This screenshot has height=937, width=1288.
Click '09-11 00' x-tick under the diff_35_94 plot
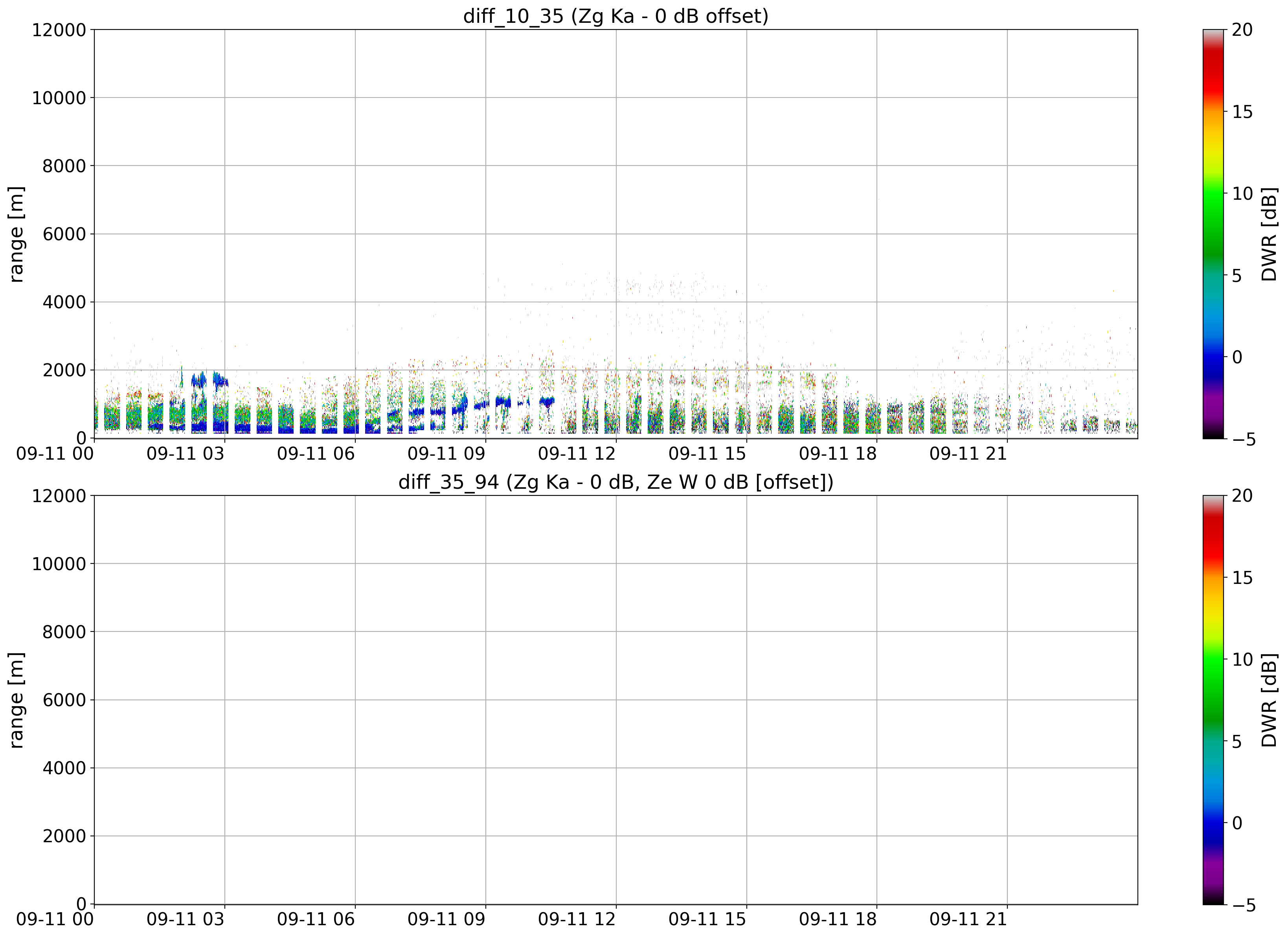click(55, 919)
